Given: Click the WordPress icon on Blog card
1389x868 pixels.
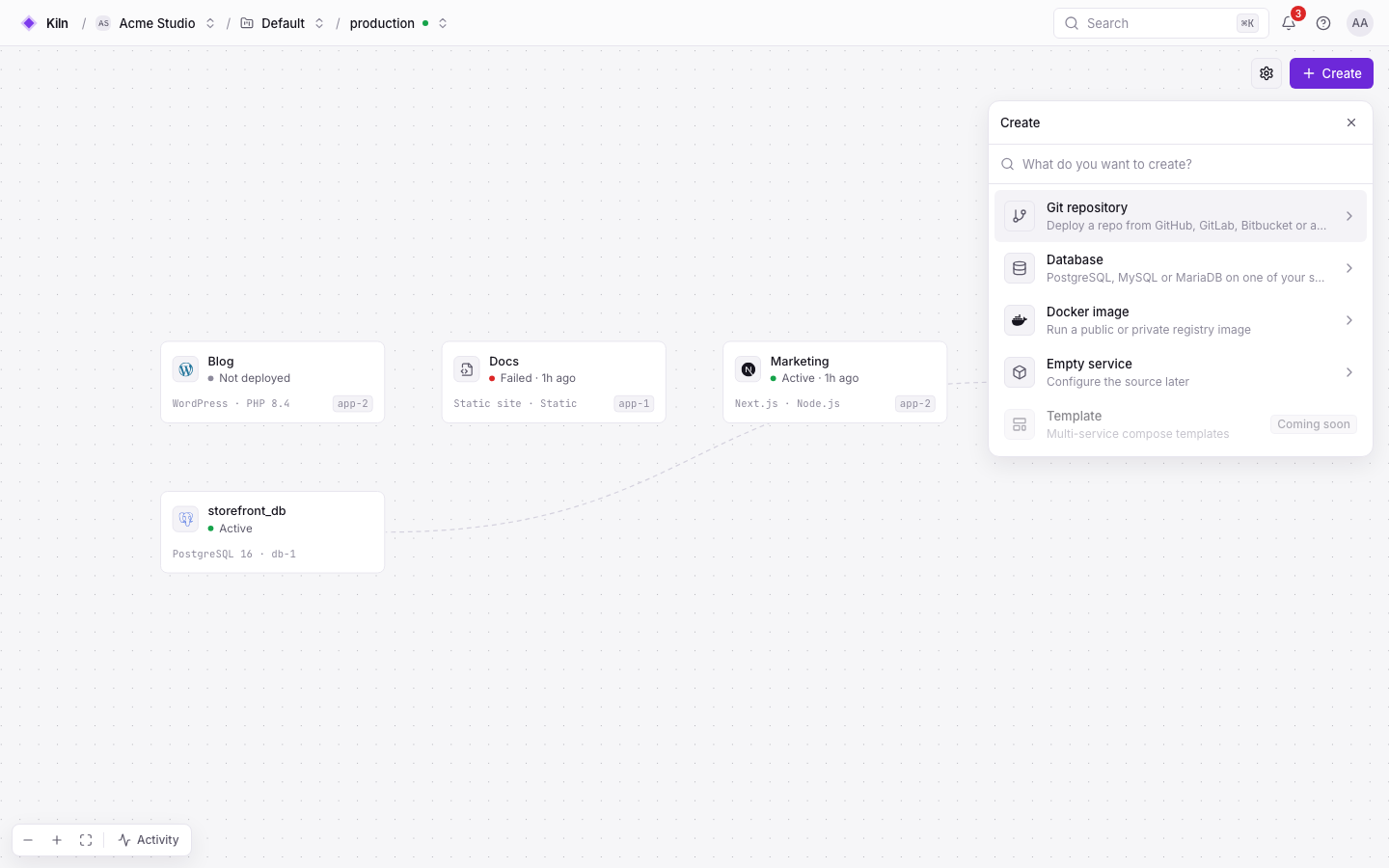Looking at the screenshot, I should (x=186, y=369).
